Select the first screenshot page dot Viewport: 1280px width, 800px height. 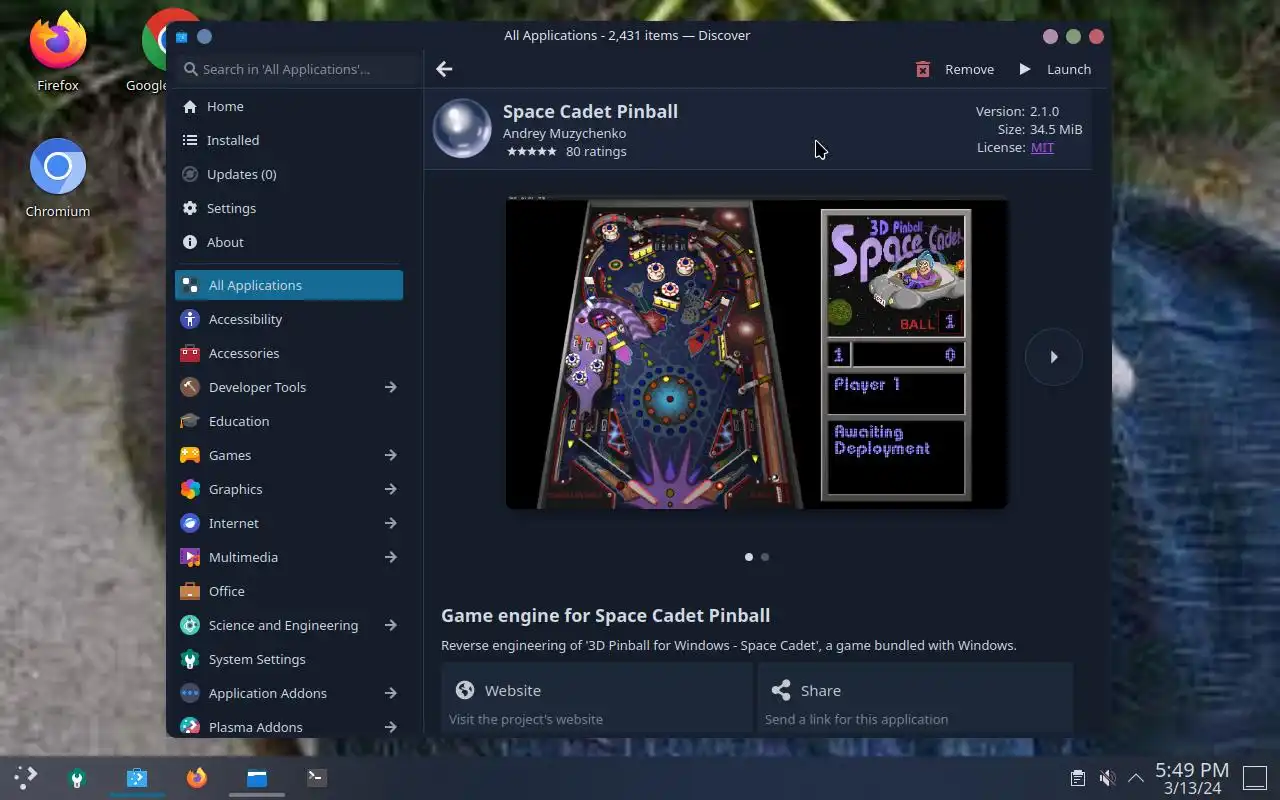click(x=749, y=557)
